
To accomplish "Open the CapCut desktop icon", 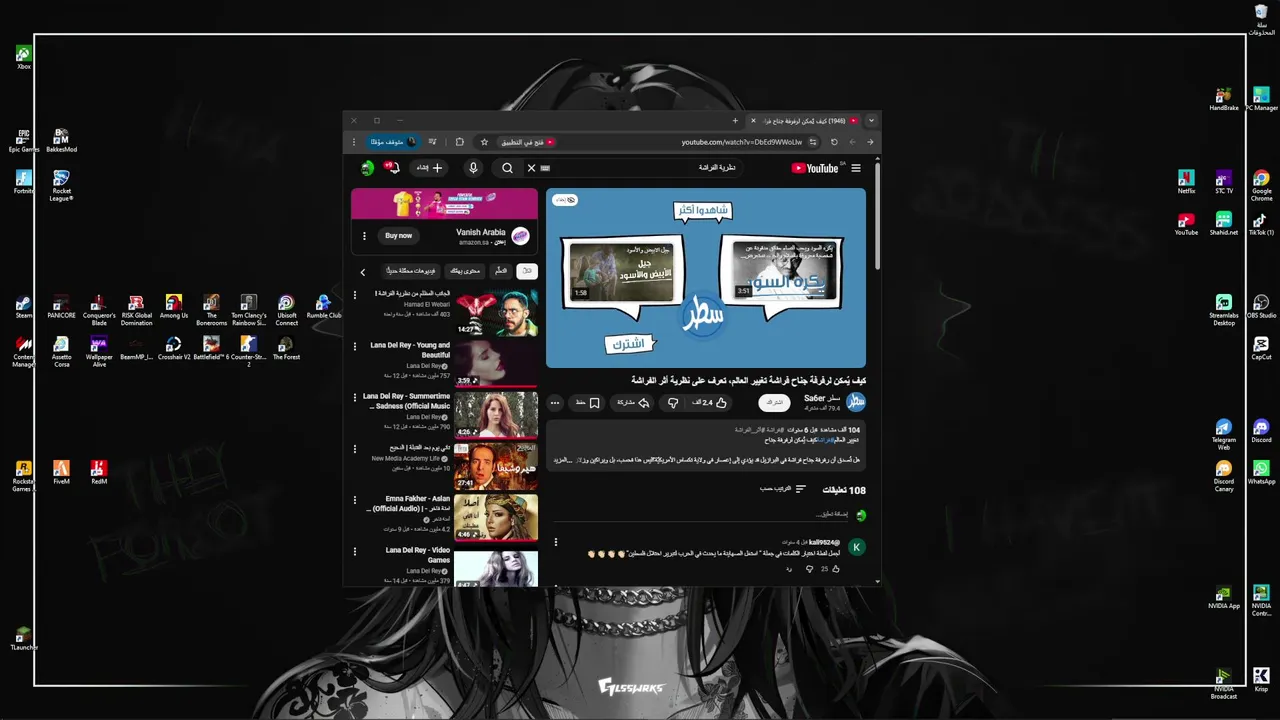I will point(1261,348).
